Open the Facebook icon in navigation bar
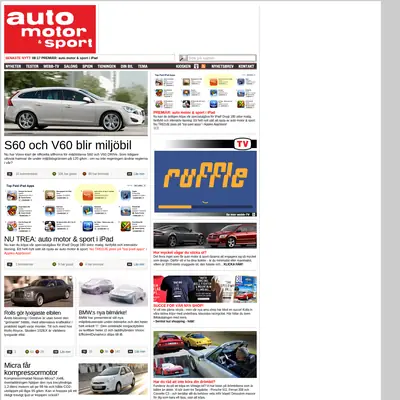Viewport: 400px width, 400px height. coord(196,66)
